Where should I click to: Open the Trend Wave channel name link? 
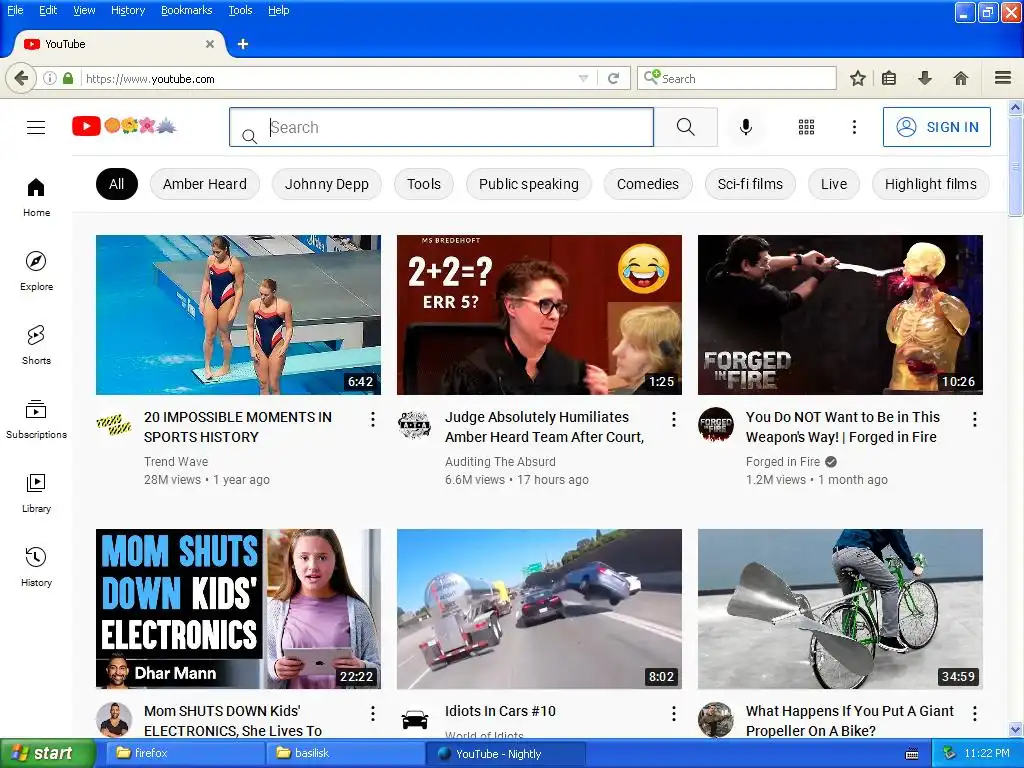pyautogui.click(x=176, y=462)
